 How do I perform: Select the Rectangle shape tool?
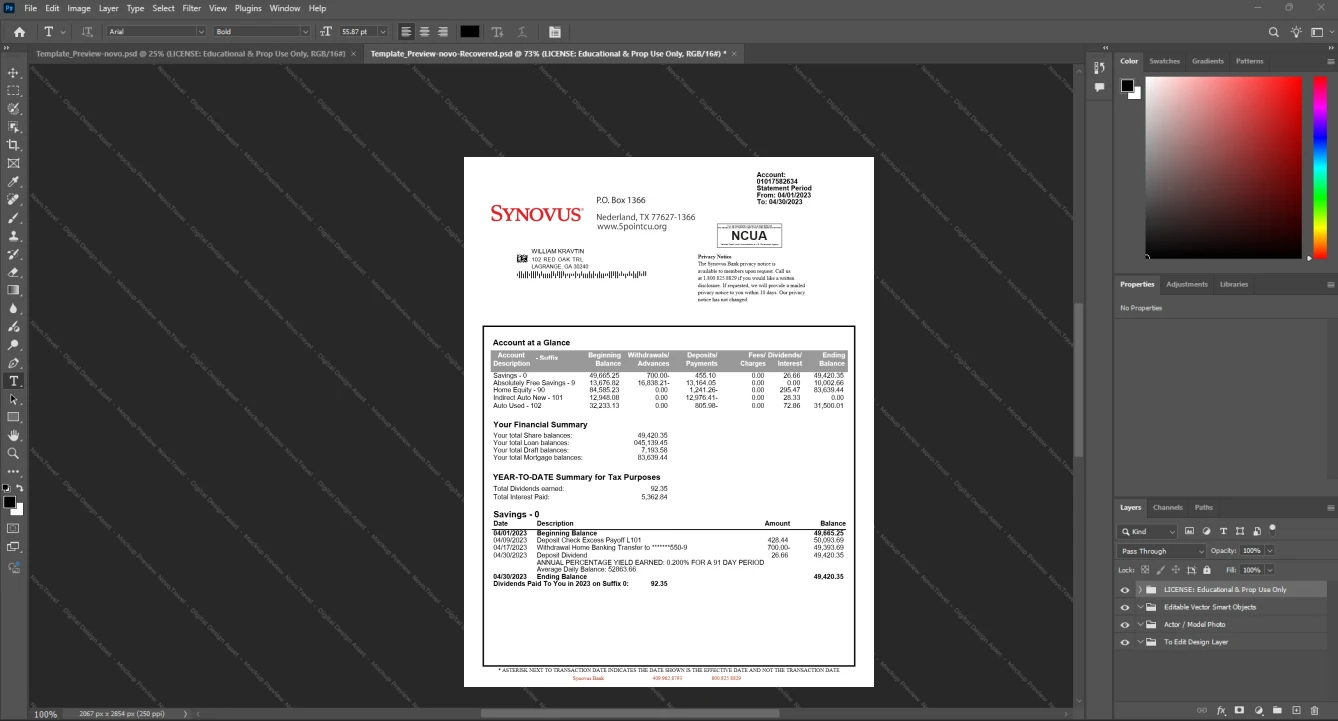coord(14,417)
